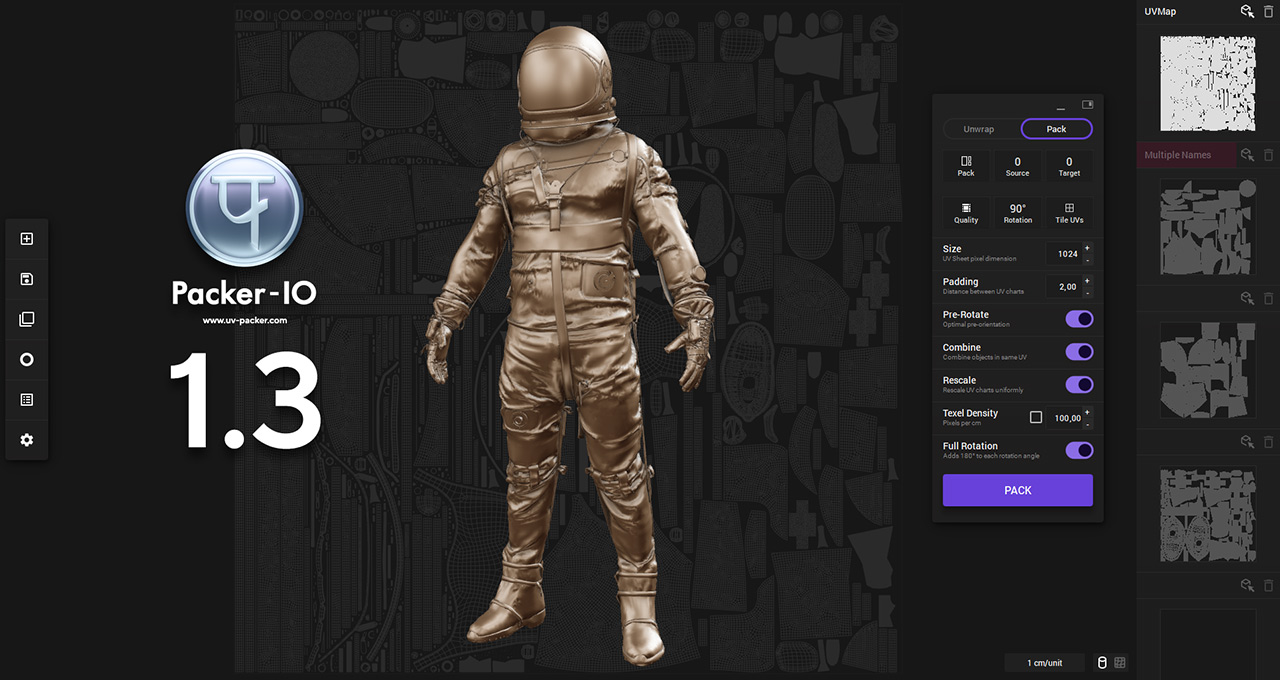This screenshot has height=680, width=1280.
Task: Decrease Size with the minus stepper
Action: click(1088, 259)
